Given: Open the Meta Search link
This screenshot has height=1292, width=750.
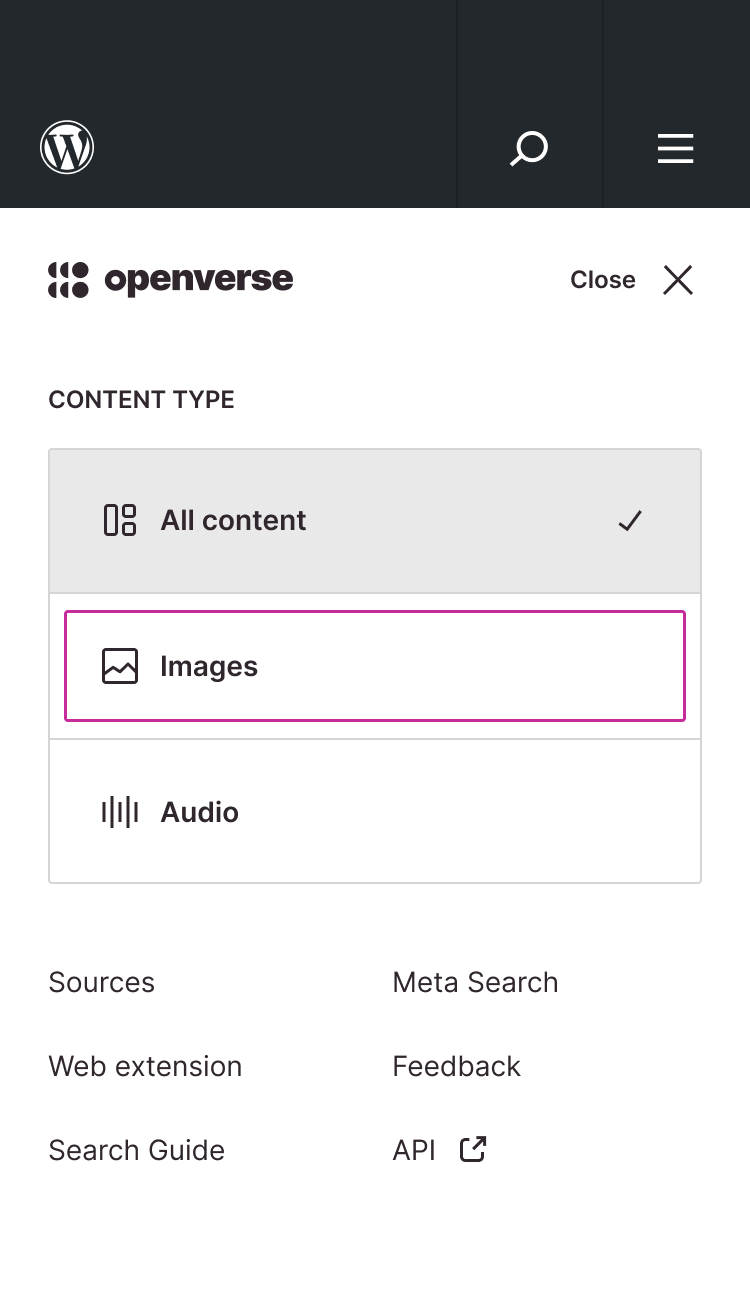Looking at the screenshot, I should [x=475, y=982].
